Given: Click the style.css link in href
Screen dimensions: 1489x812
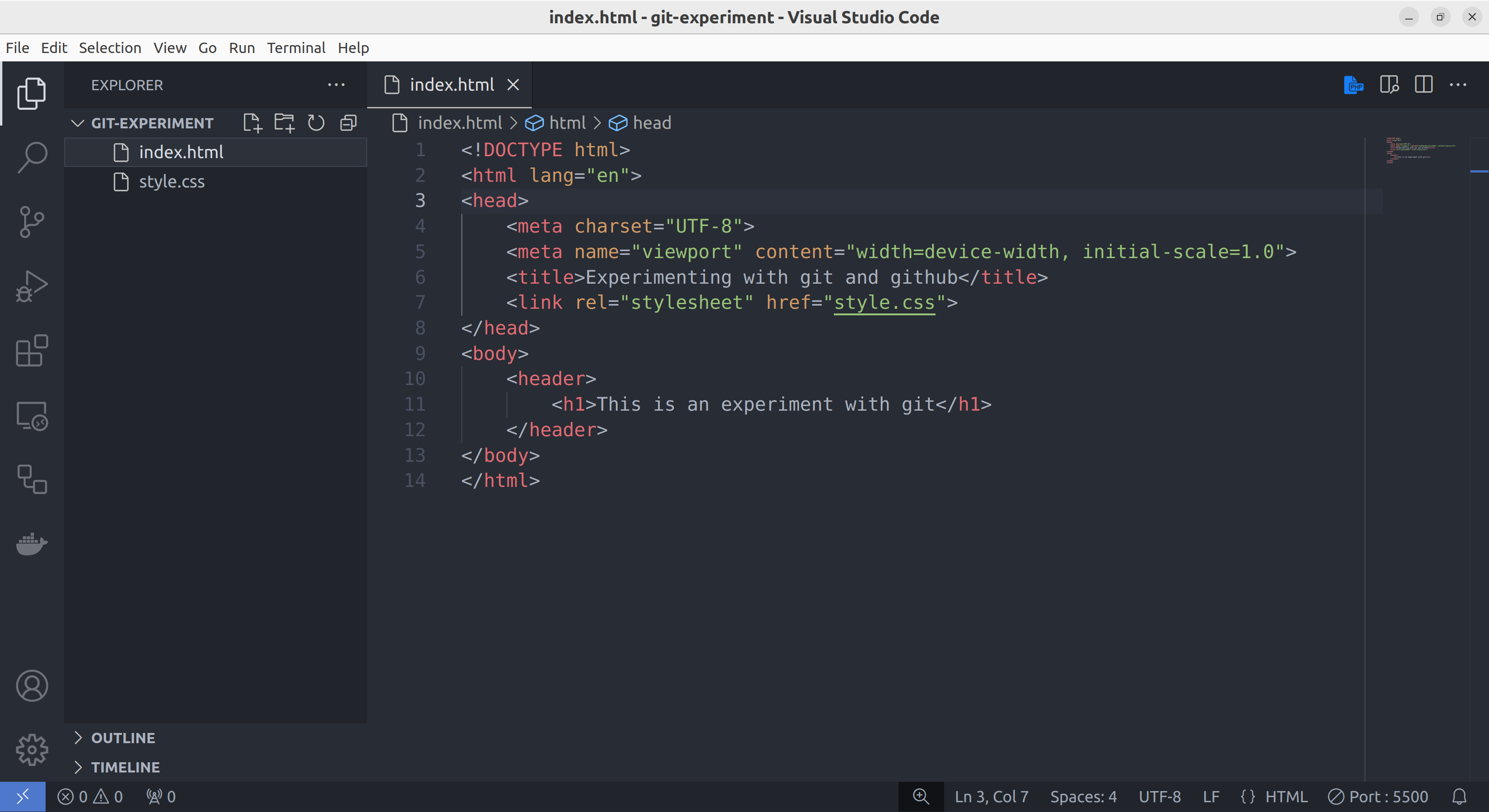Looking at the screenshot, I should pyautogui.click(x=885, y=303).
